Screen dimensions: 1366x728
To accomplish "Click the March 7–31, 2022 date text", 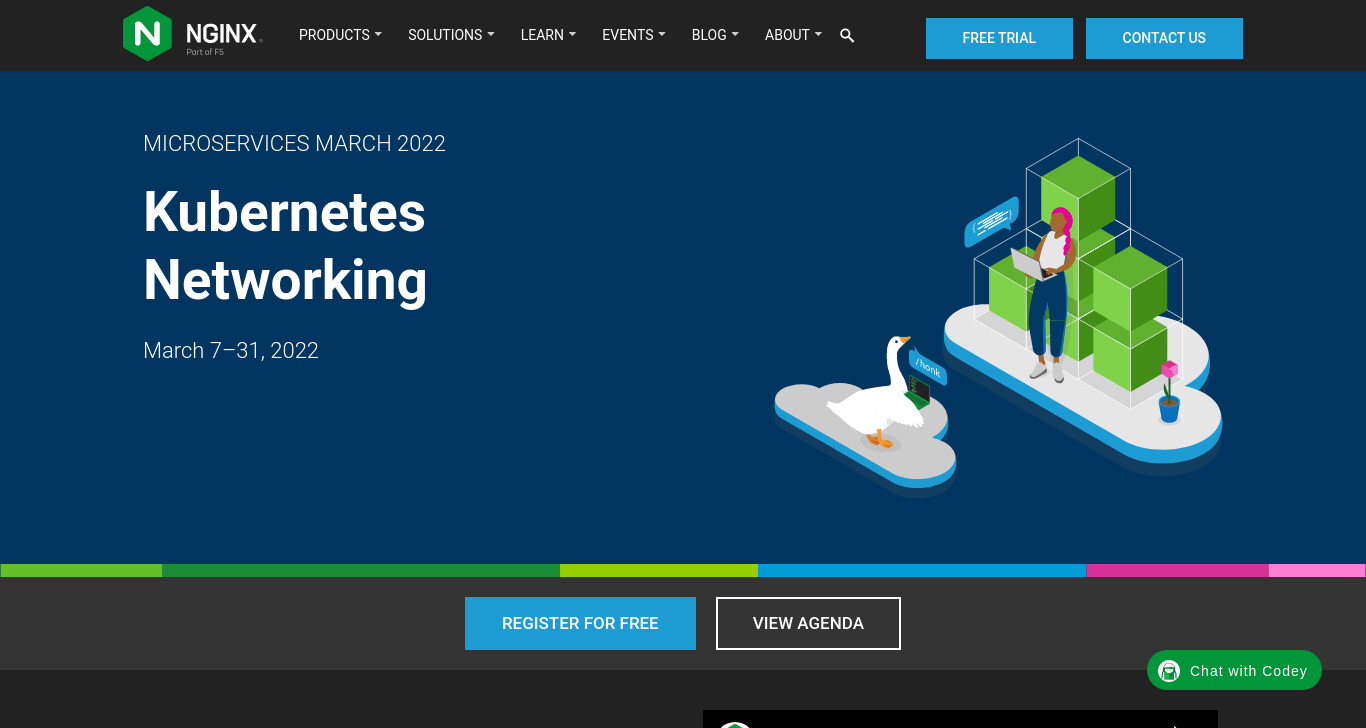I will [x=231, y=350].
